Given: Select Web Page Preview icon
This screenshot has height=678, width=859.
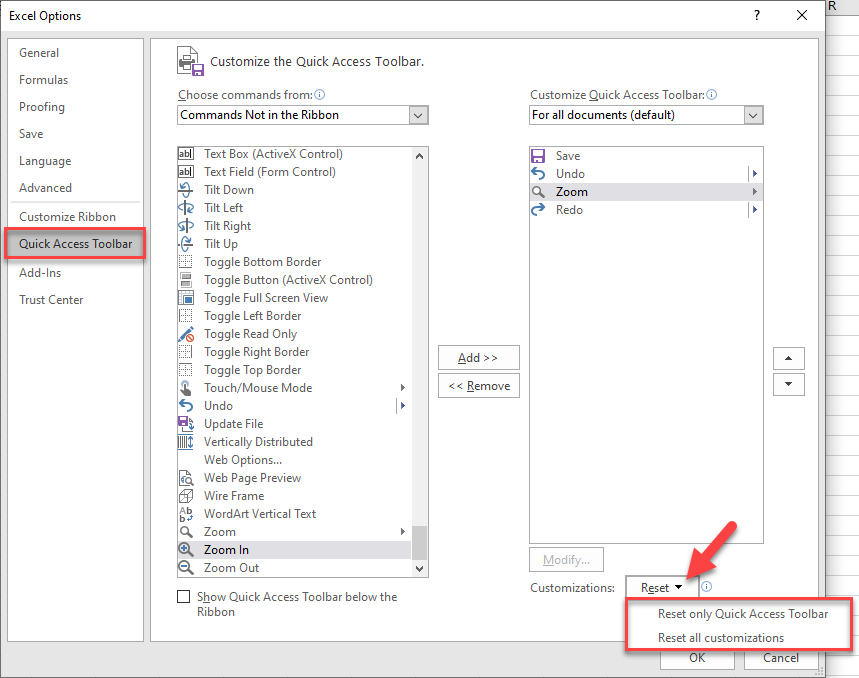Looking at the screenshot, I should 186,478.
